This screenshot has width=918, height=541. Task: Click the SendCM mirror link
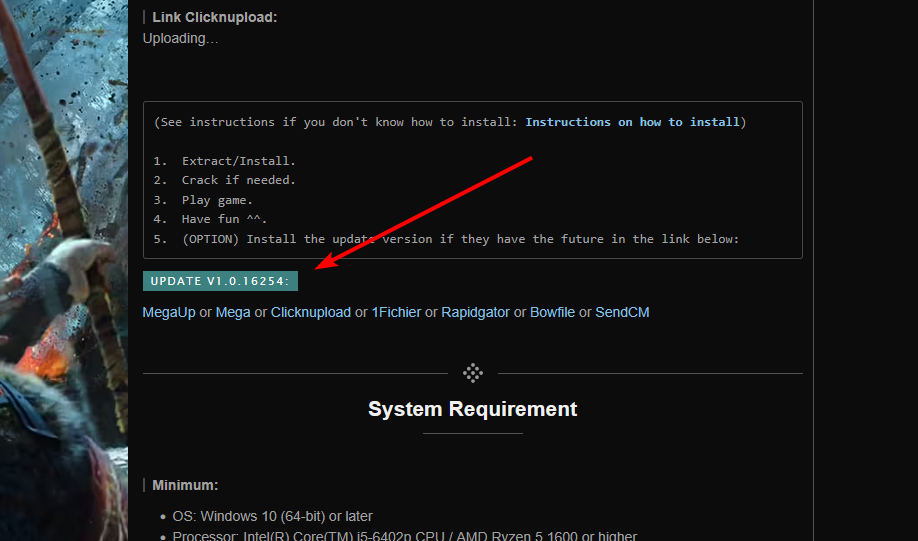coord(622,312)
